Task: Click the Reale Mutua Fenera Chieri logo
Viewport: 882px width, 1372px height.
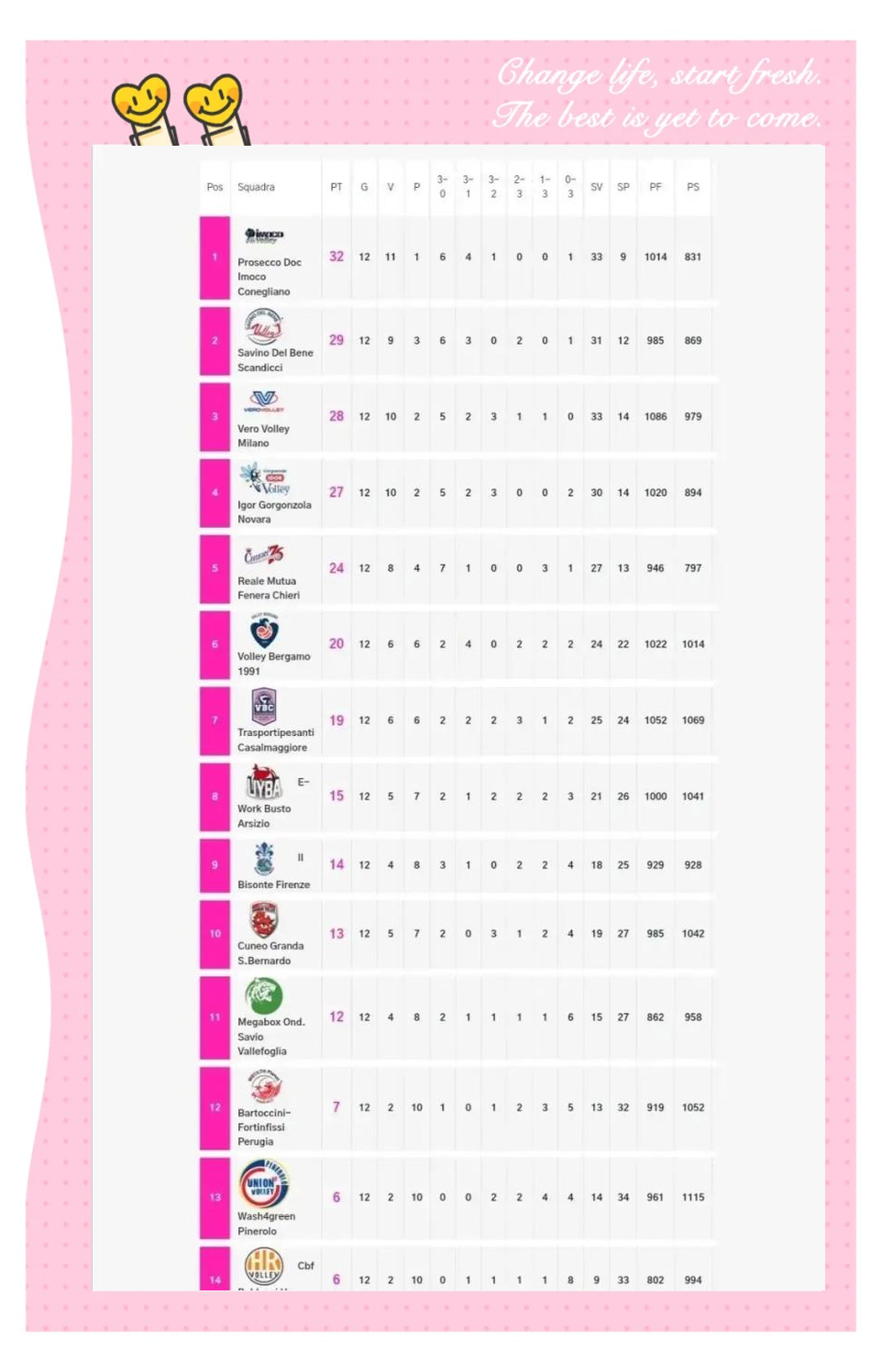Action: (264, 554)
